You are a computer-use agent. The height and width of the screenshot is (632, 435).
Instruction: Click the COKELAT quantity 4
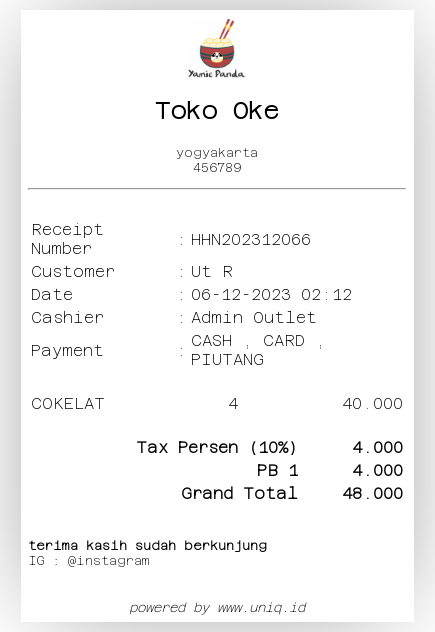pyautogui.click(x=233, y=404)
